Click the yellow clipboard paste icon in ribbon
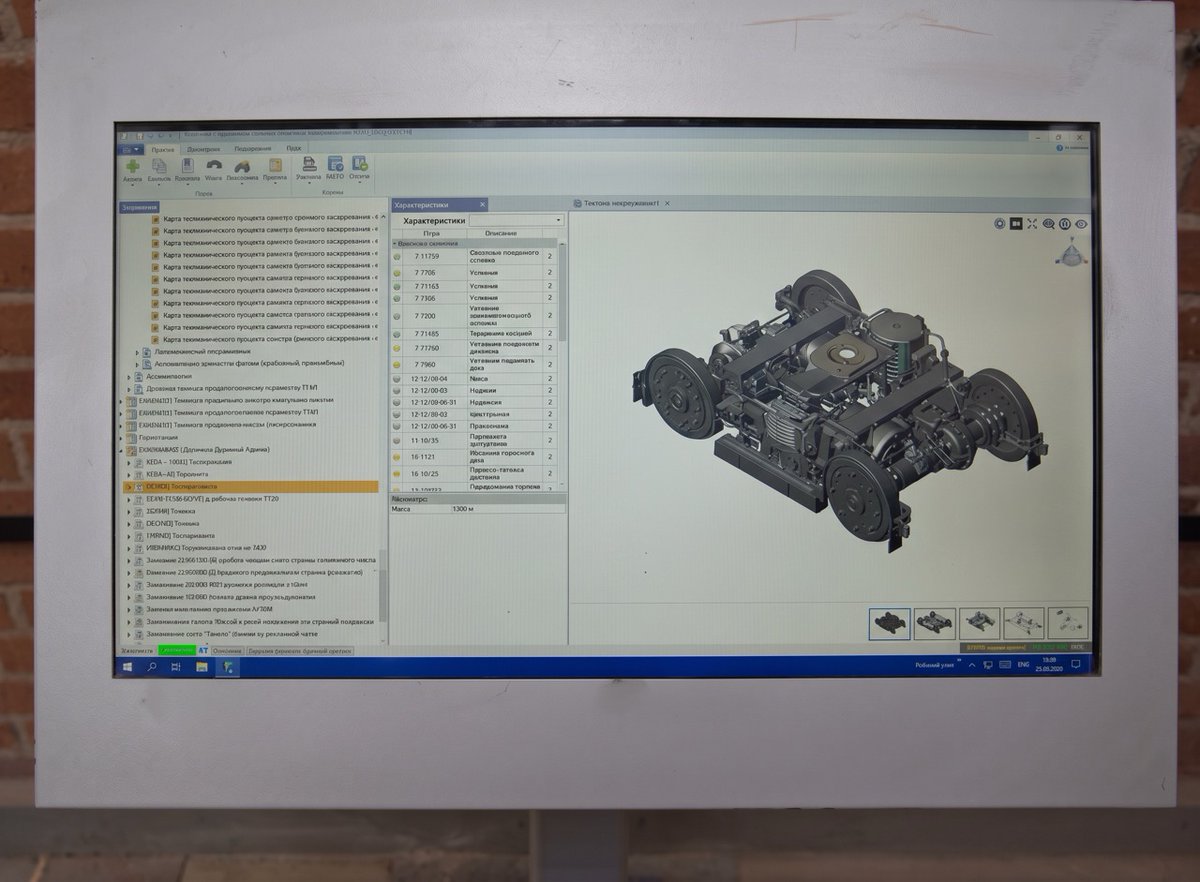 pyautogui.click(x=274, y=166)
